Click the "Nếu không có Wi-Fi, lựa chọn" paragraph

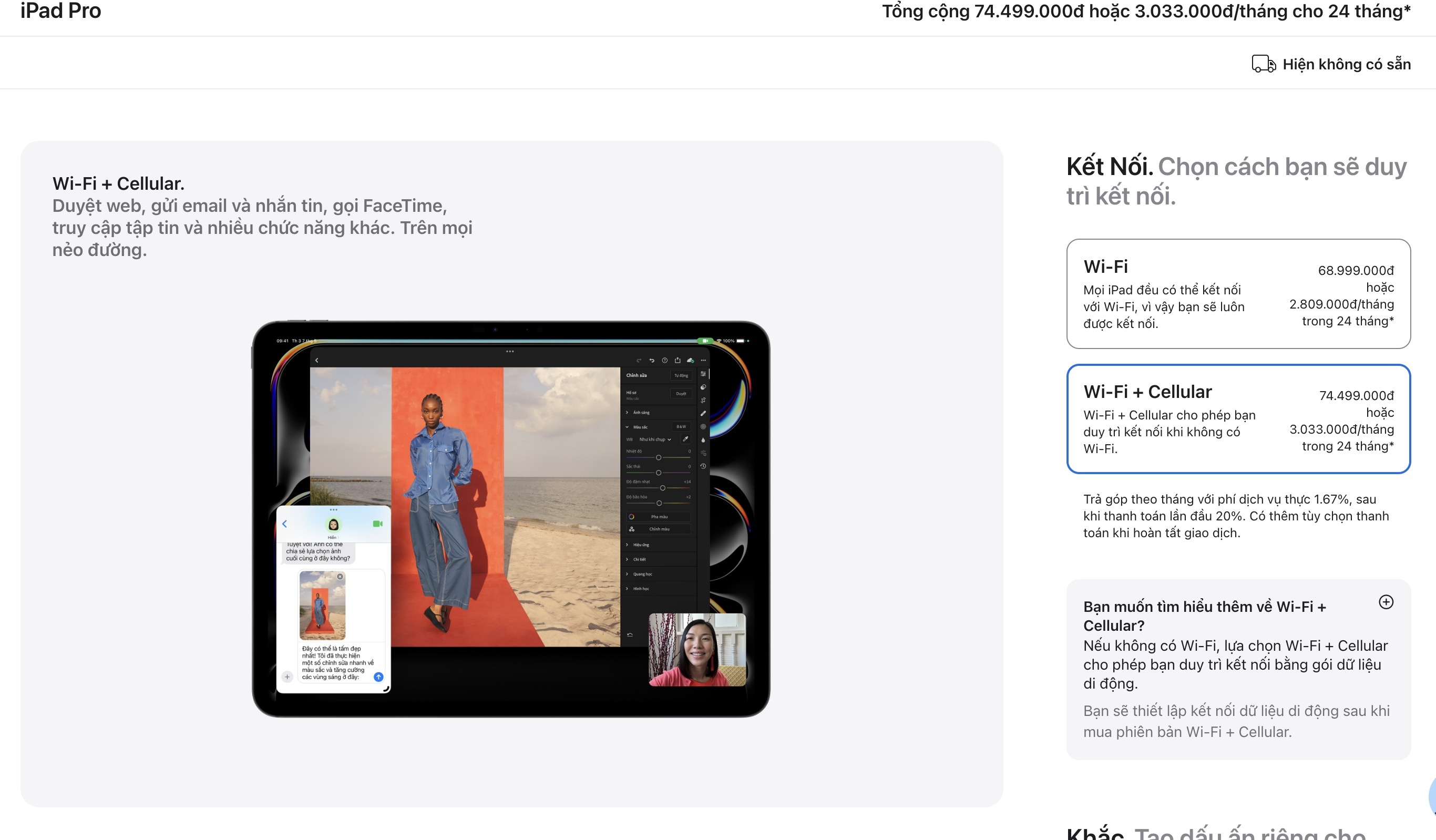1235,664
